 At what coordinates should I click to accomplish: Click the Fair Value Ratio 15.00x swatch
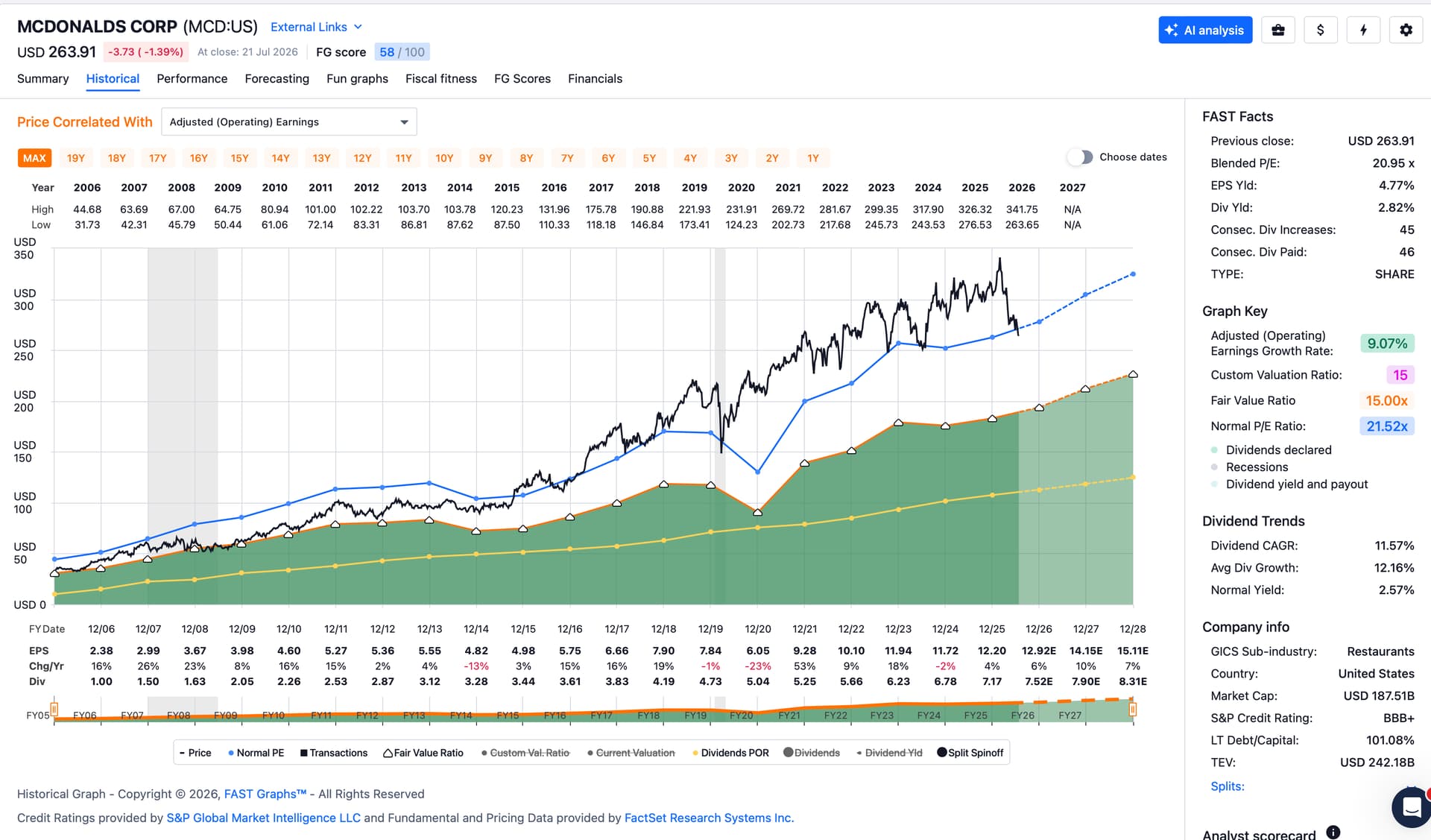(x=1386, y=401)
